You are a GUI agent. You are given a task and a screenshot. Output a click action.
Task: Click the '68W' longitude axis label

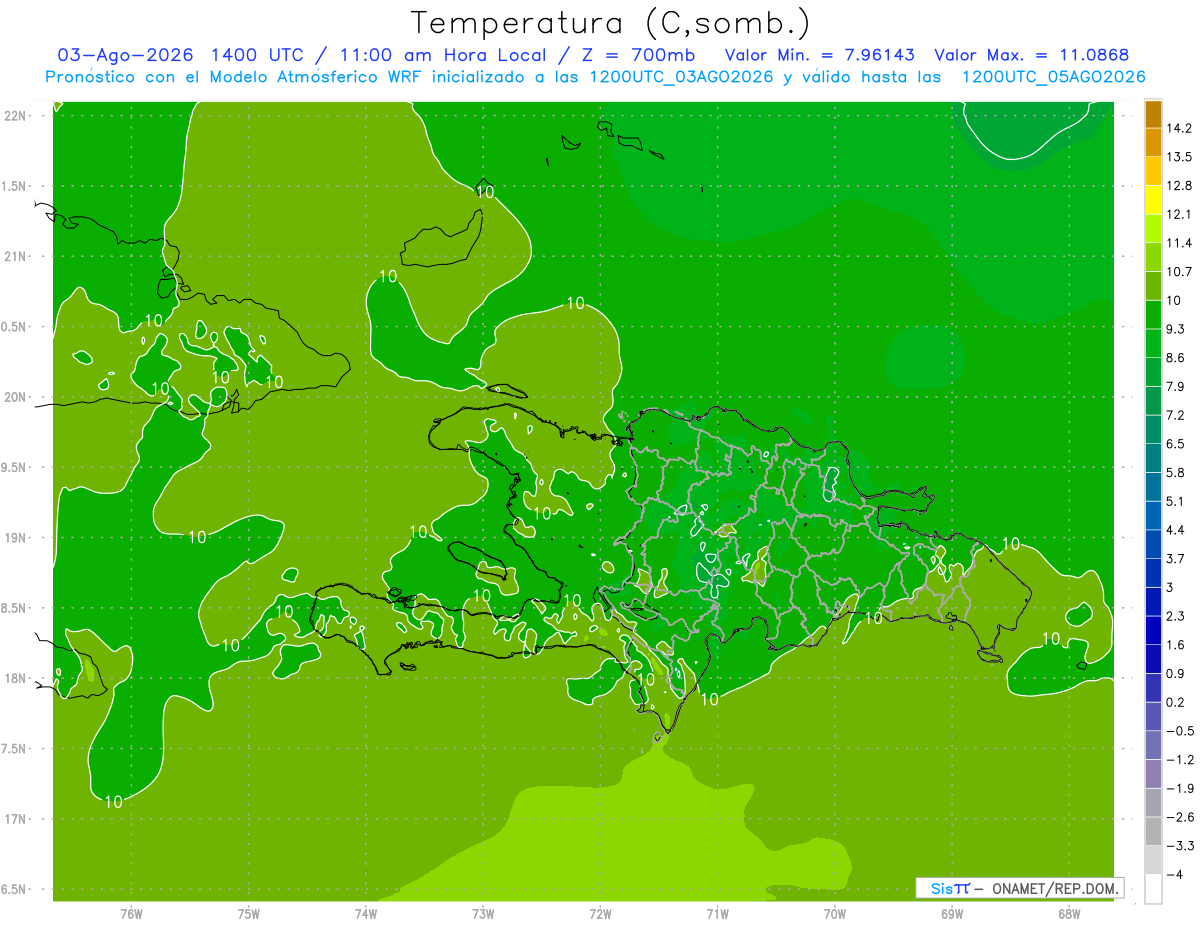pos(1069,913)
